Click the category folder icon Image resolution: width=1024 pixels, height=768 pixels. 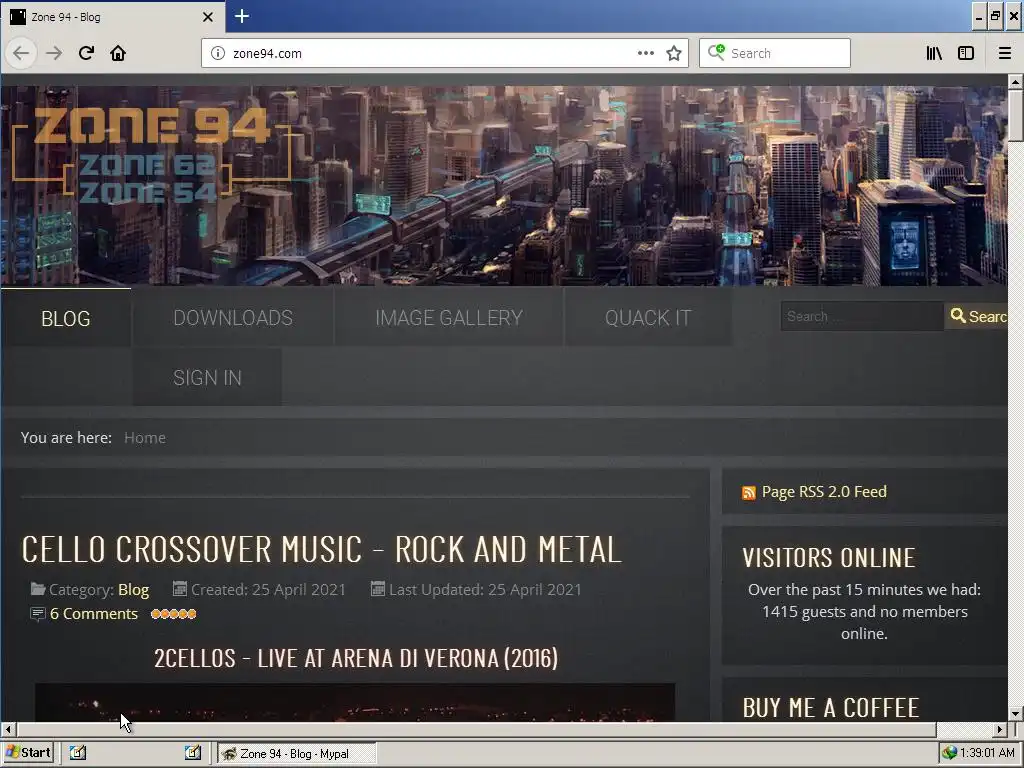pos(38,589)
